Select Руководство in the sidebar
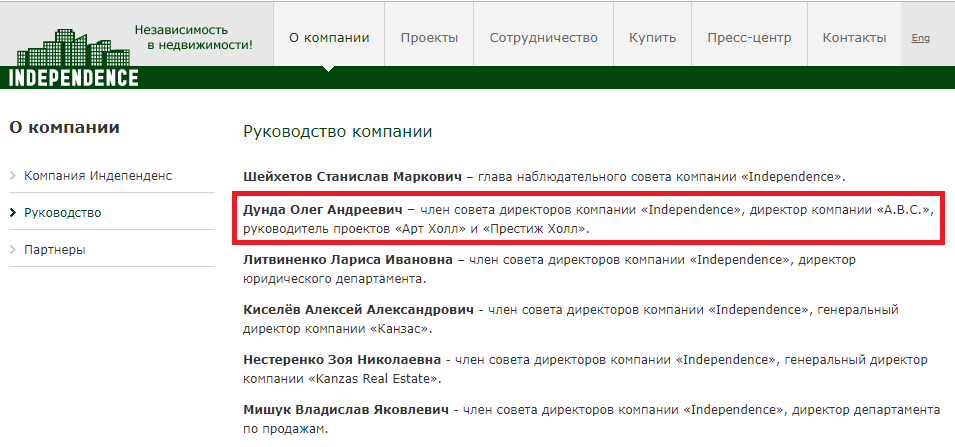The width and height of the screenshot is (955, 447). [x=63, y=213]
